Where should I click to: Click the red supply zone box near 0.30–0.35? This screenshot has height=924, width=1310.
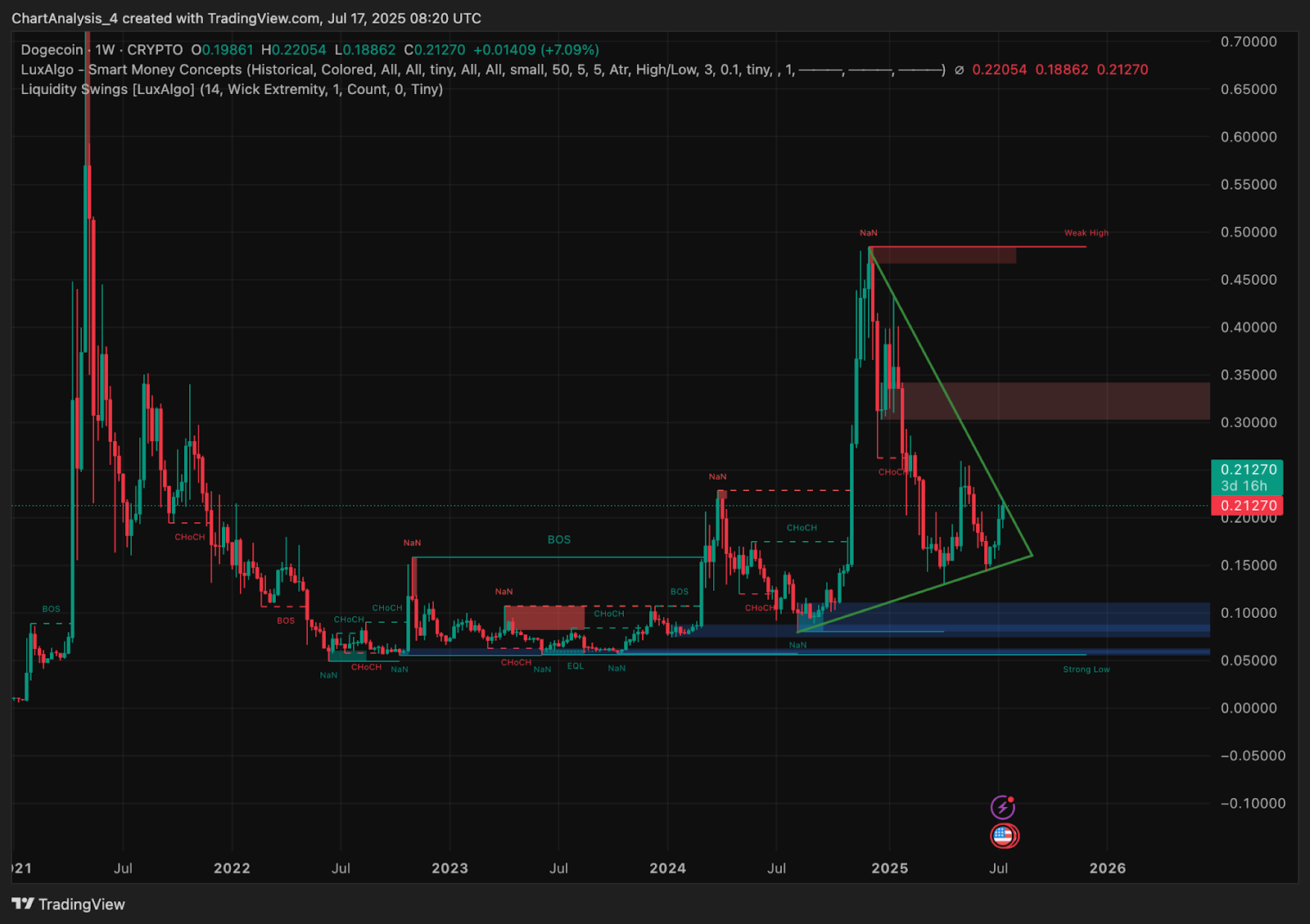point(1056,401)
